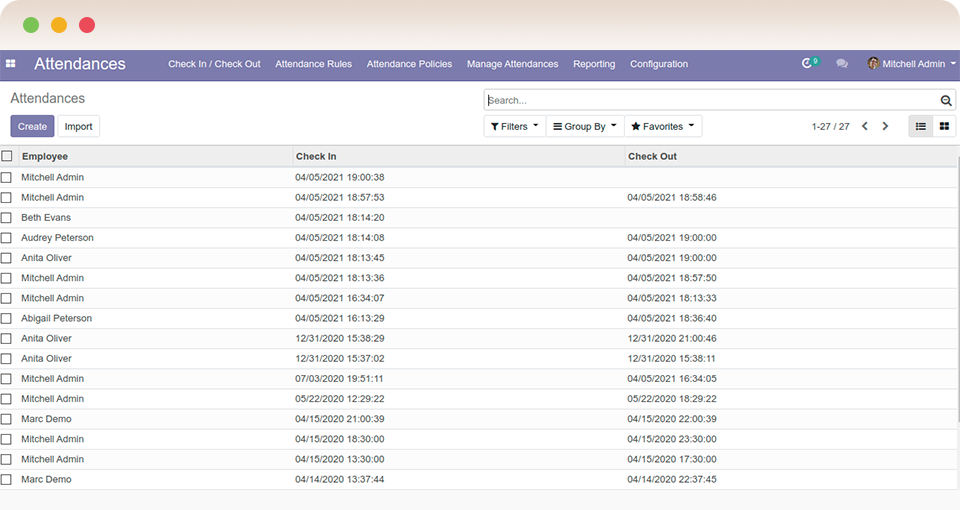Go to next page arrow
The image size is (960, 510).
pos(885,126)
